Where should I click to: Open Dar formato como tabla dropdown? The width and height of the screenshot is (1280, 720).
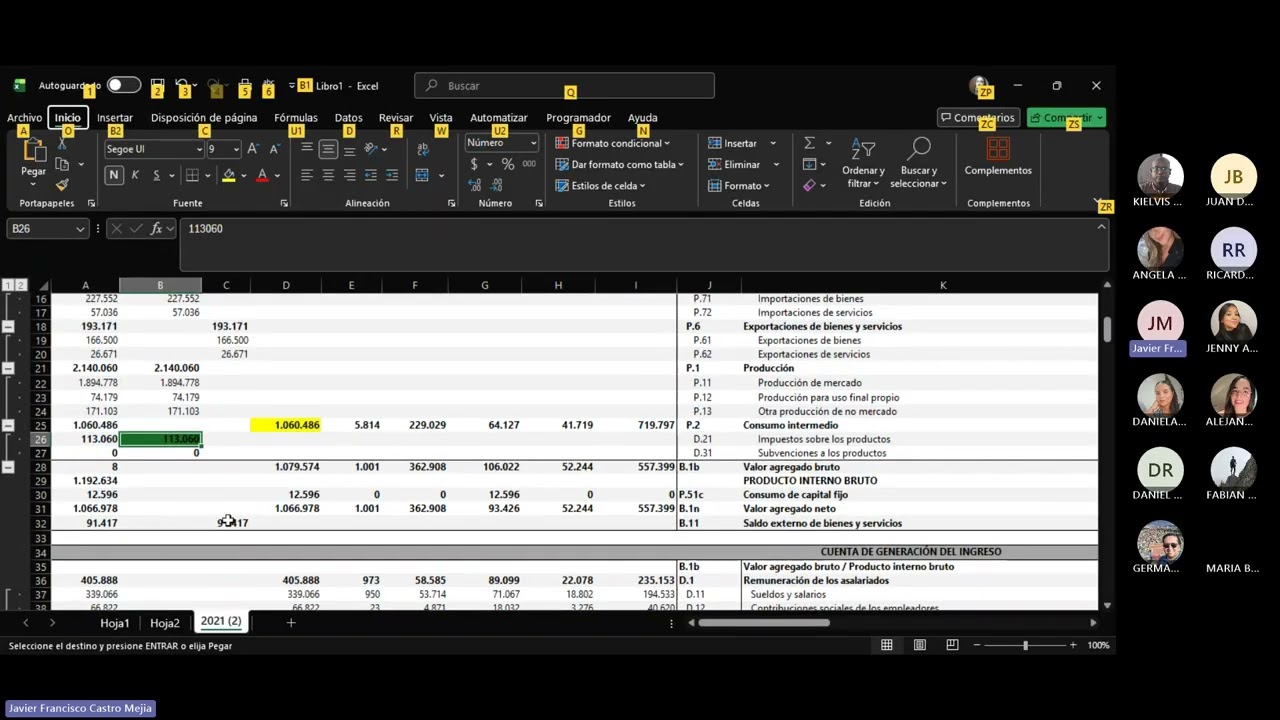tap(620, 164)
